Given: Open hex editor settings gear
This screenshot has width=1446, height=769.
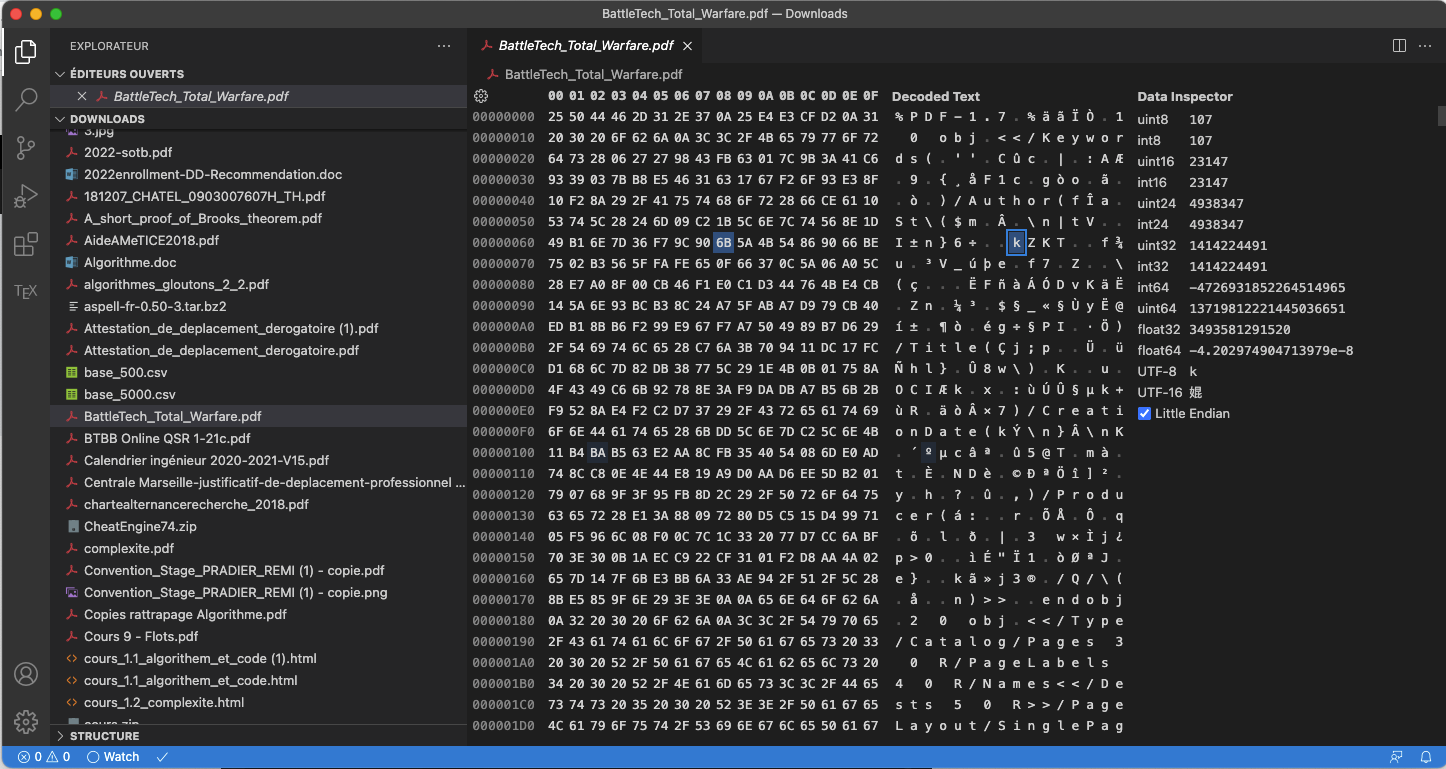Looking at the screenshot, I should (x=481, y=96).
